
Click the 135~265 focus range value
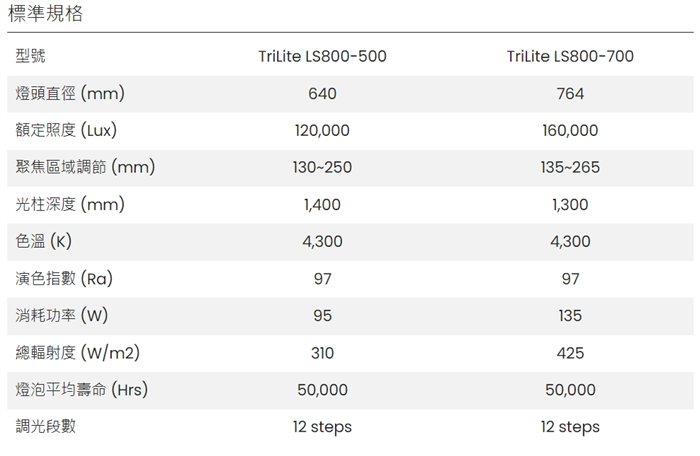570,167
